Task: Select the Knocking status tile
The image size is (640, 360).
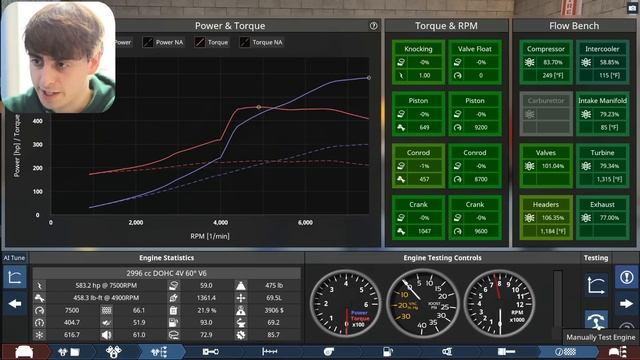Action: tap(418, 62)
